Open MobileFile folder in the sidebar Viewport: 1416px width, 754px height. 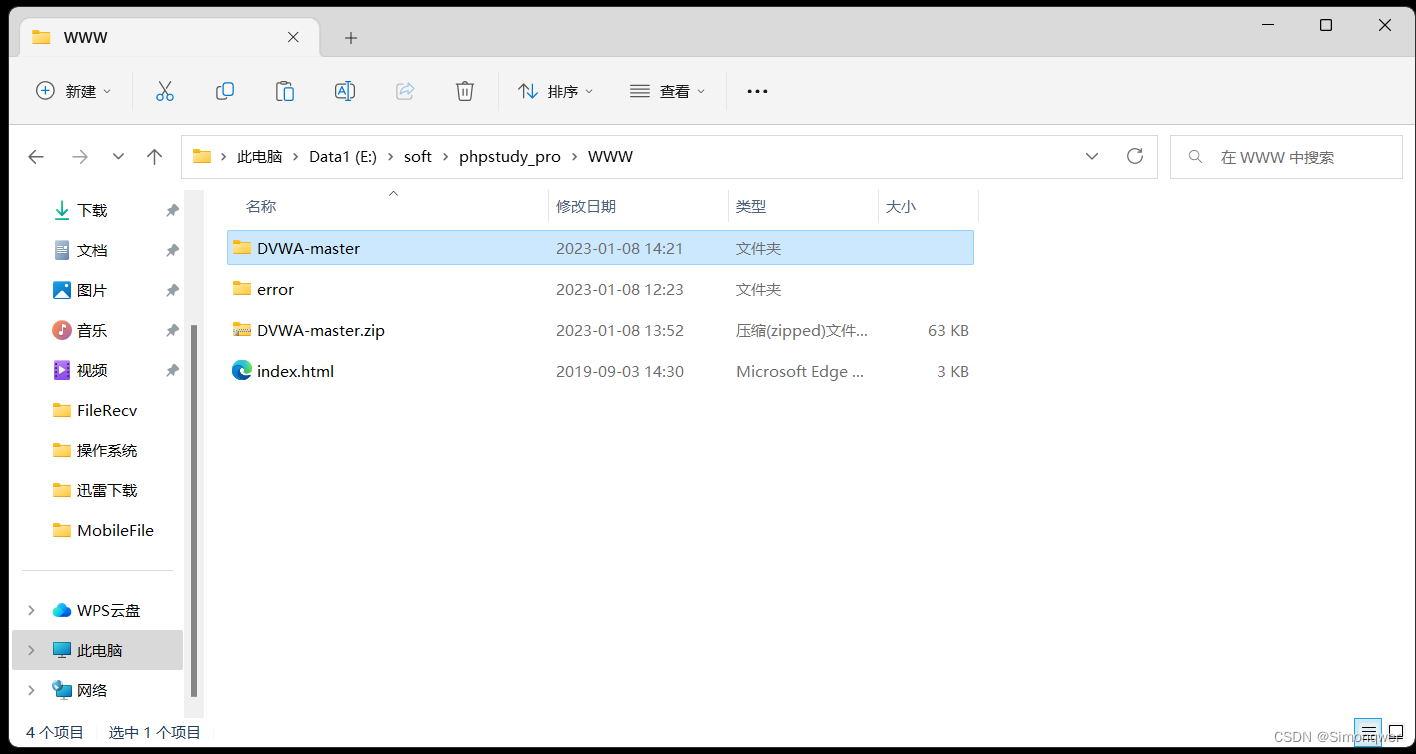pyautogui.click(x=115, y=530)
